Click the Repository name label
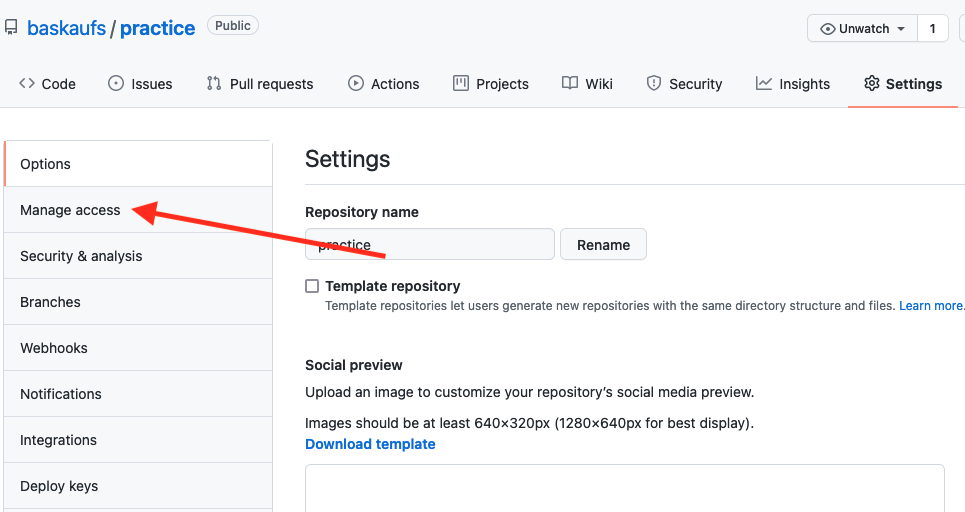This screenshot has height=512, width=965. pyautogui.click(x=362, y=212)
